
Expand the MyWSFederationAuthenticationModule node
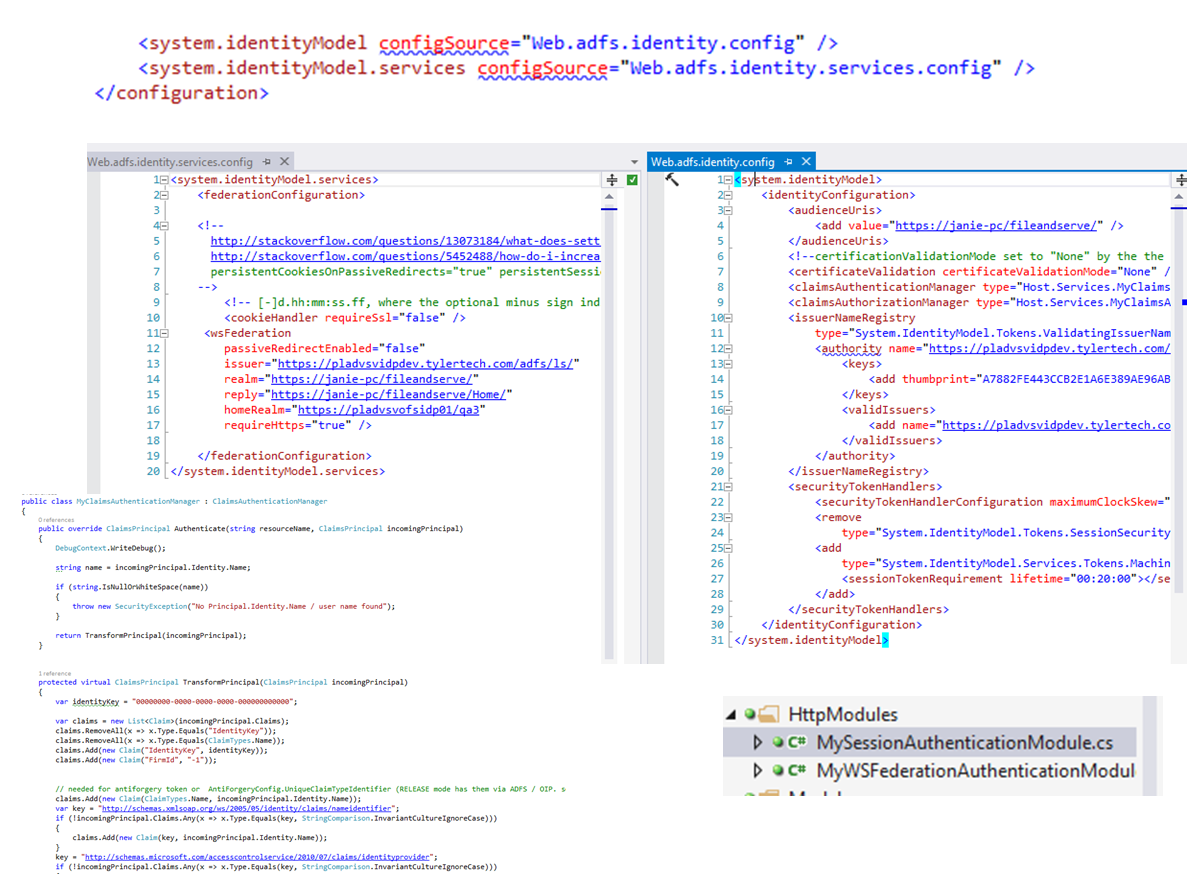click(x=756, y=771)
